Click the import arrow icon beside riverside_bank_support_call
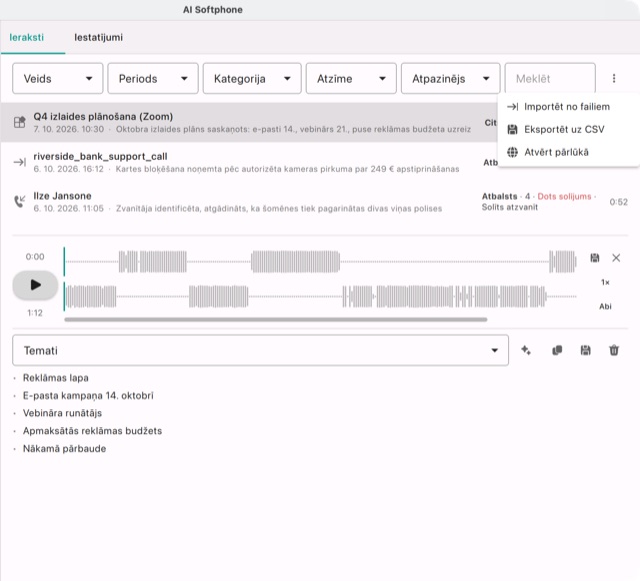This screenshot has width=640, height=581. (19, 162)
